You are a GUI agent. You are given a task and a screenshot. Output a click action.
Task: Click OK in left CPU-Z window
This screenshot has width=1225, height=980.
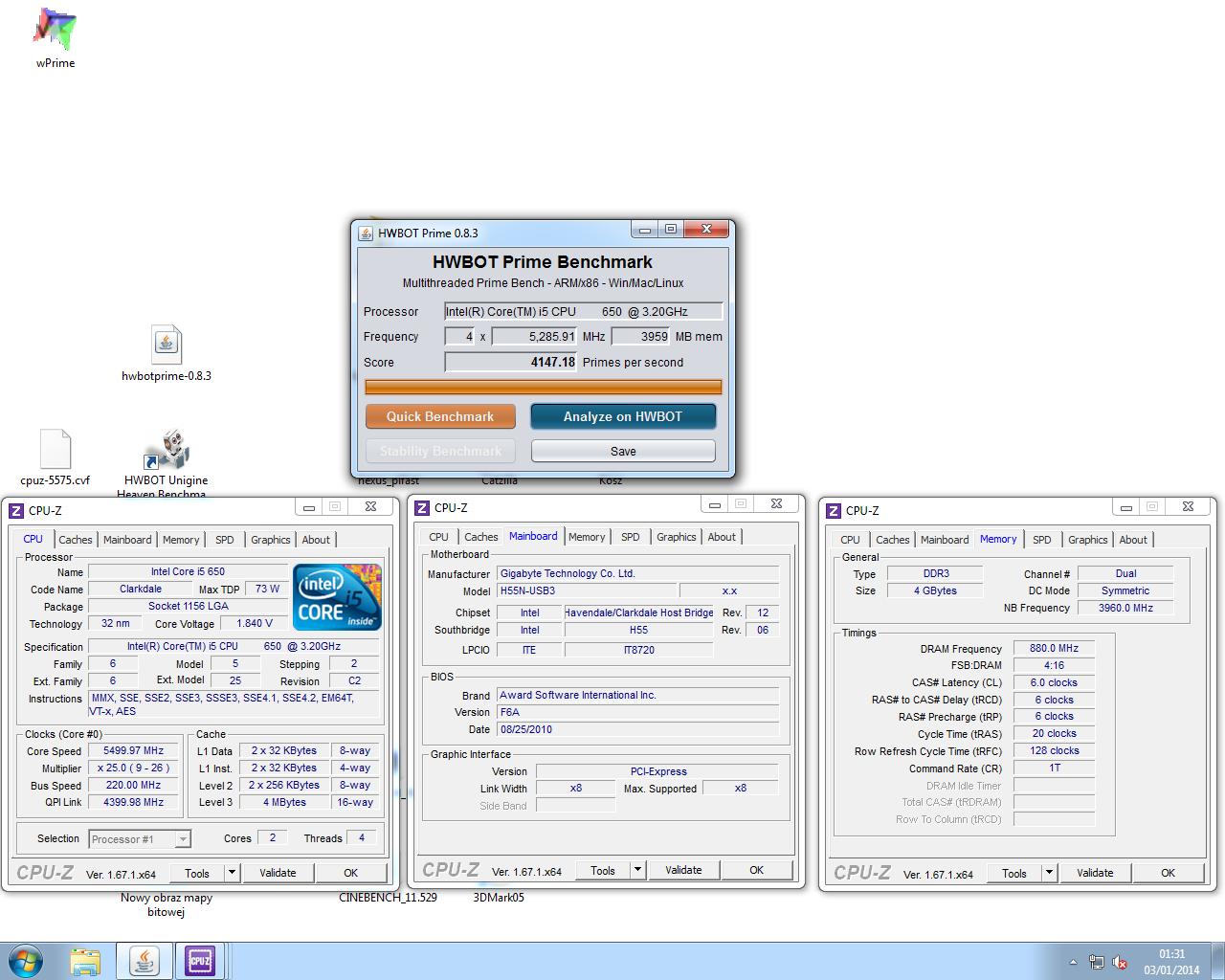click(350, 873)
